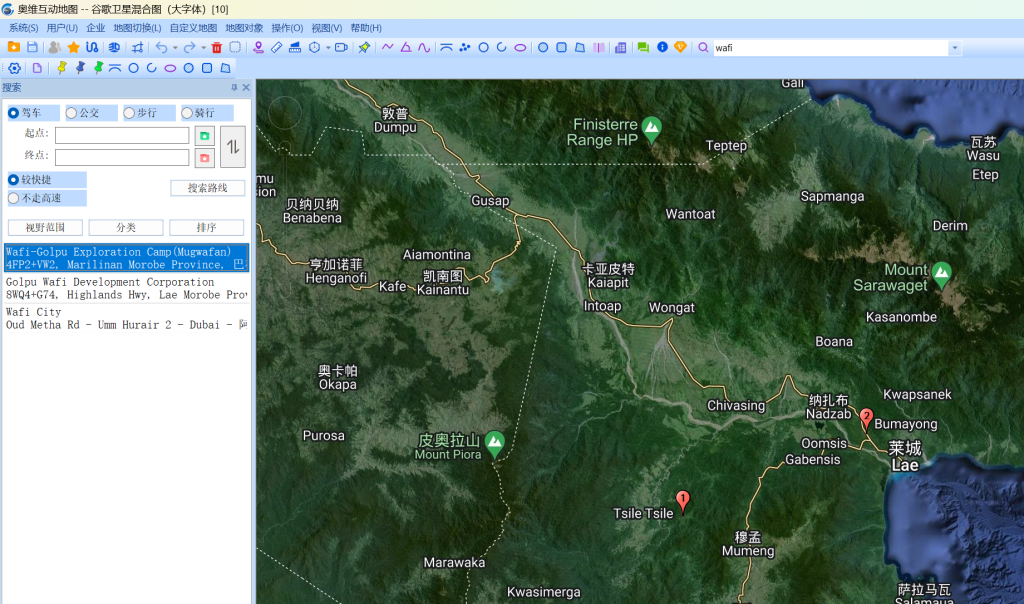
Task: Open the 地图切换(L) menu
Action: pyautogui.click(x=137, y=28)
